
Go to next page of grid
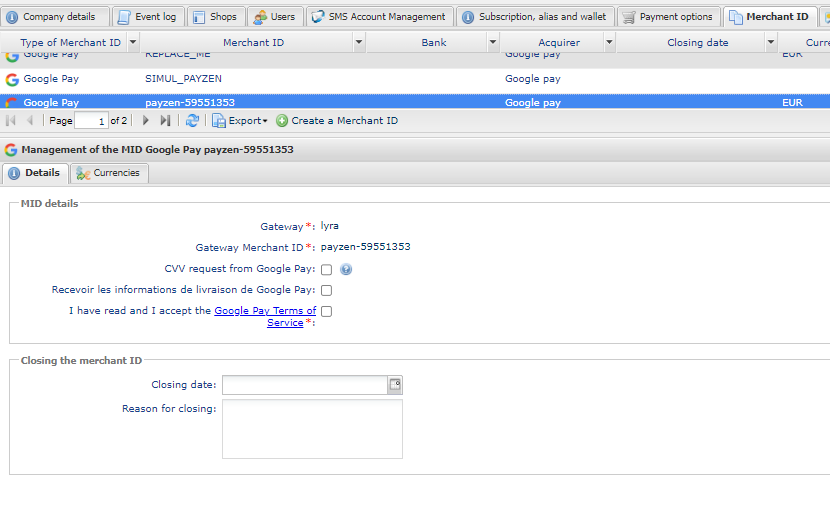[x=146, y=121]
